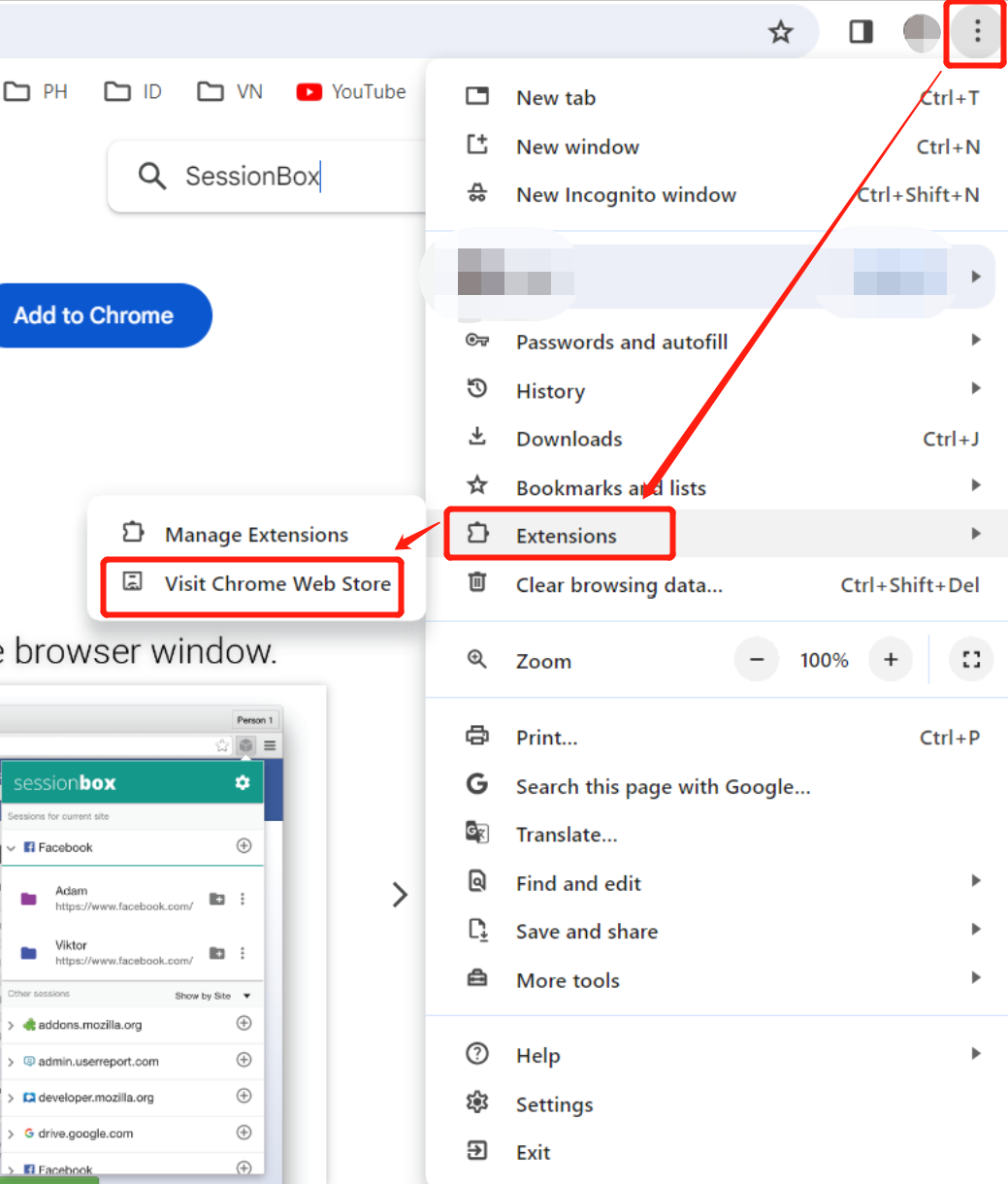Click the toolbox icon beside More tools
The width and height of the screenshot is (1008, 1184).
(x=477, y=978)
